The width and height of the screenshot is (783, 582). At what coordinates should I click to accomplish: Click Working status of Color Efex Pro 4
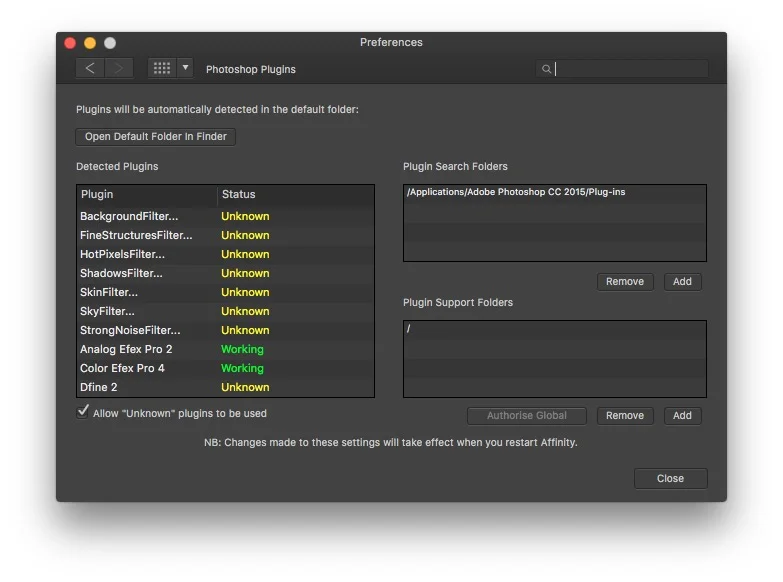[242, 368]
